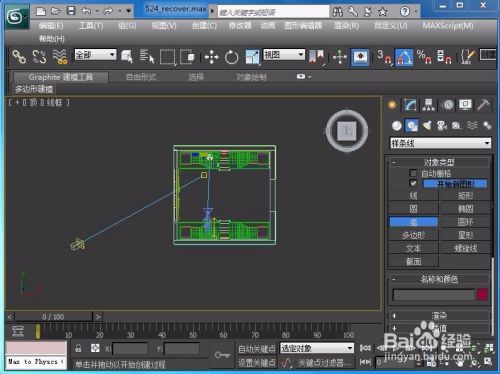Toggle the Angle Snap icon
Screen dimensions: 500x374
pos(404,57)
